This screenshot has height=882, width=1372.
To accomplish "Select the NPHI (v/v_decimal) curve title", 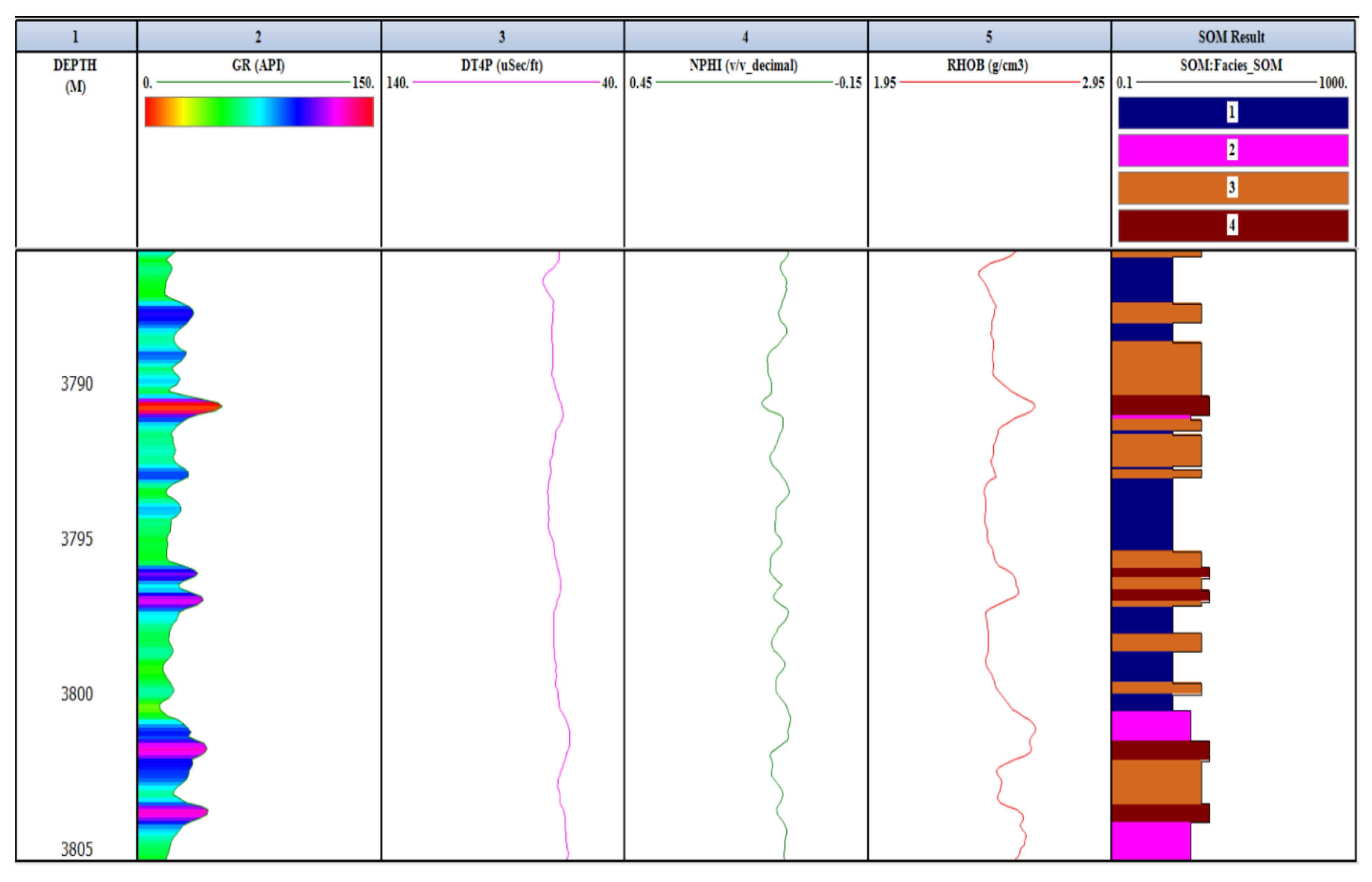I will [x=744, y=65].
